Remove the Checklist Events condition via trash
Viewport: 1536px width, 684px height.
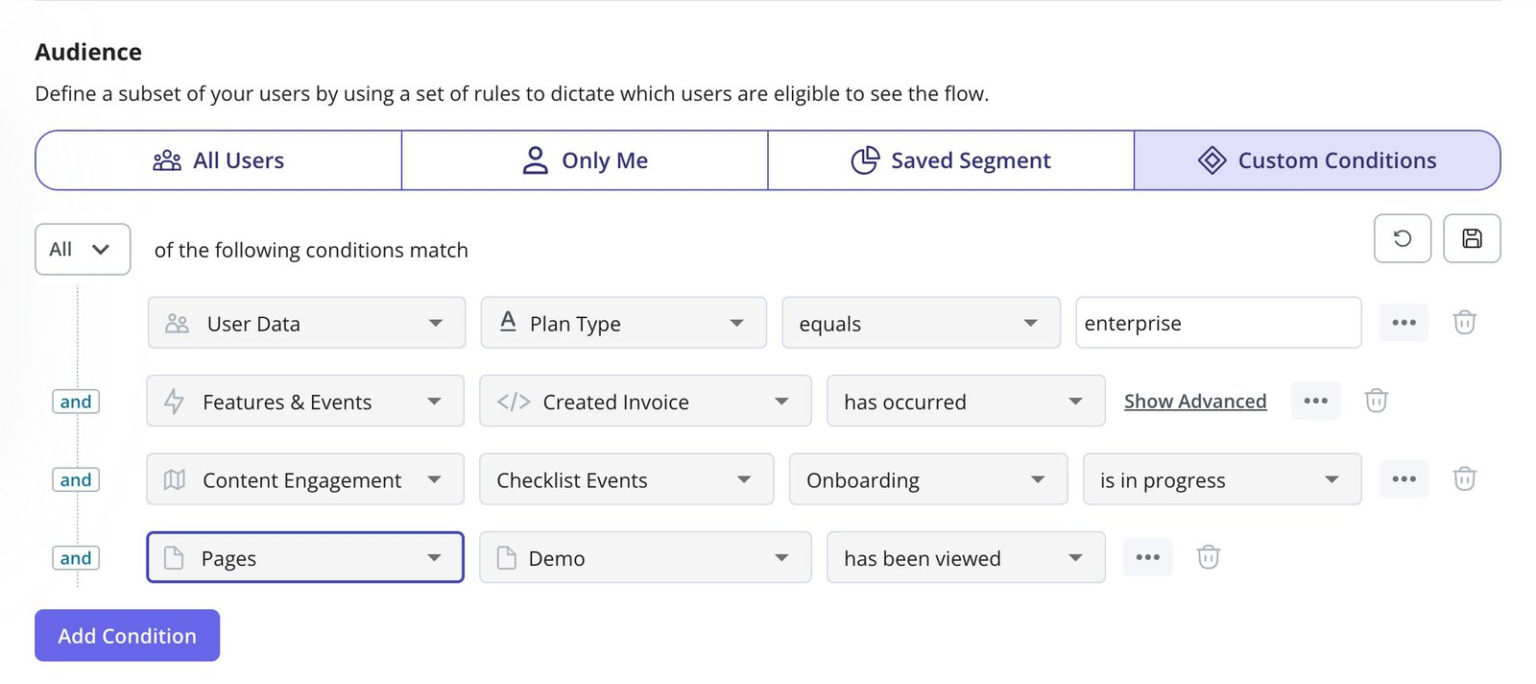click(x=1464, y=479)
